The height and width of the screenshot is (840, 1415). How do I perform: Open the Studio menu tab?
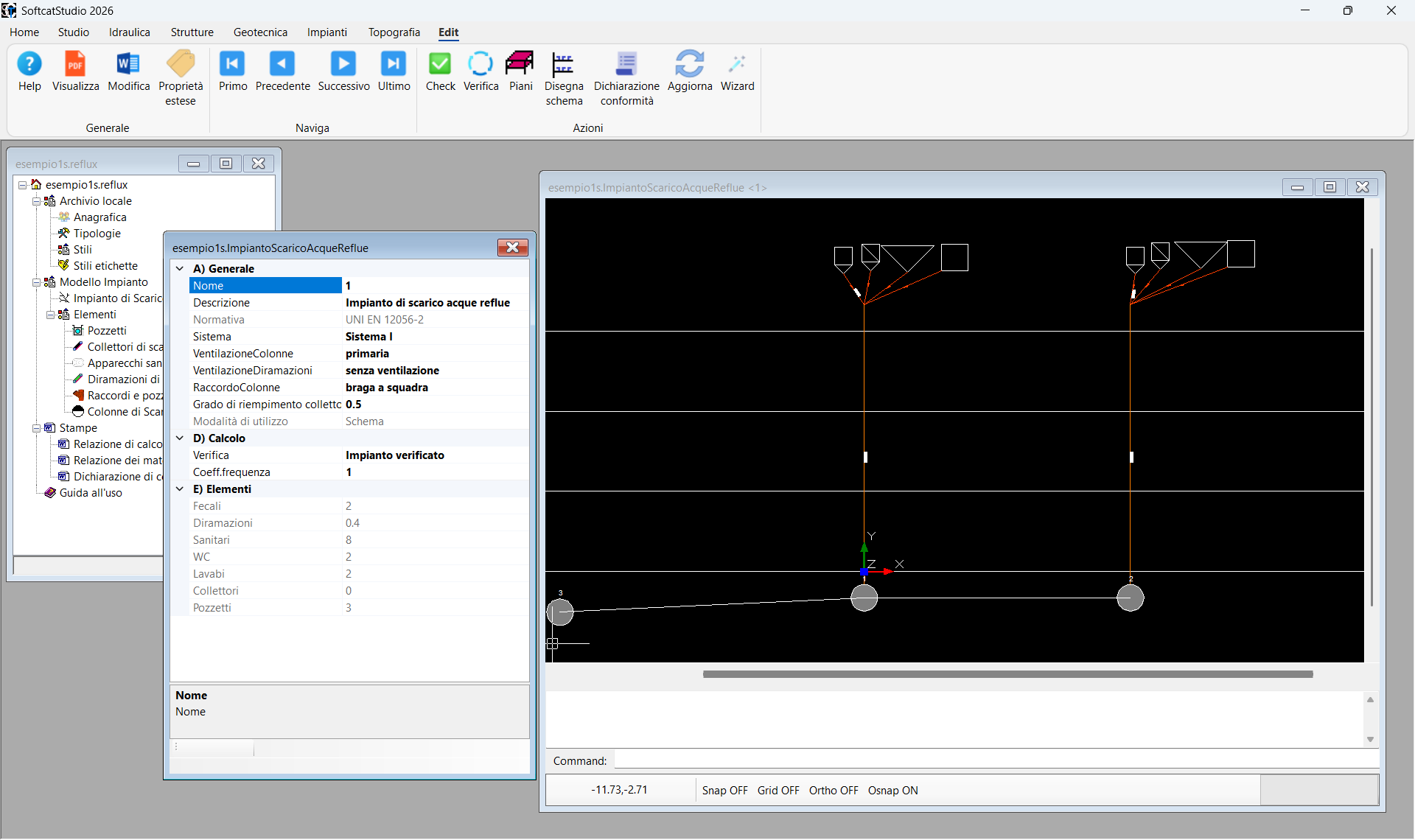pyautogui.click(x=74, y=32)
